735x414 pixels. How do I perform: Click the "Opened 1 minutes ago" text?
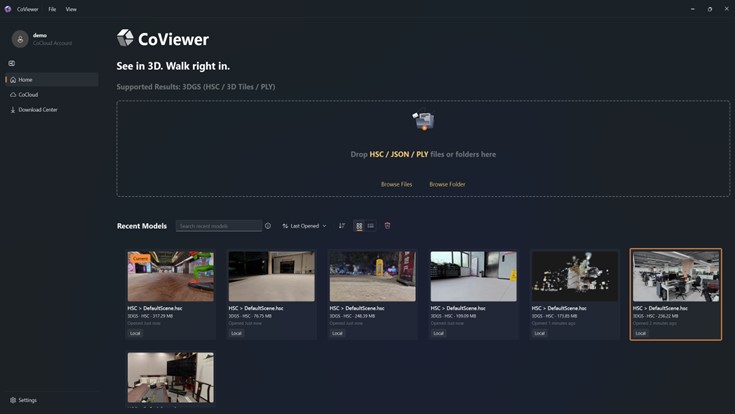click(x=553, y=324)
